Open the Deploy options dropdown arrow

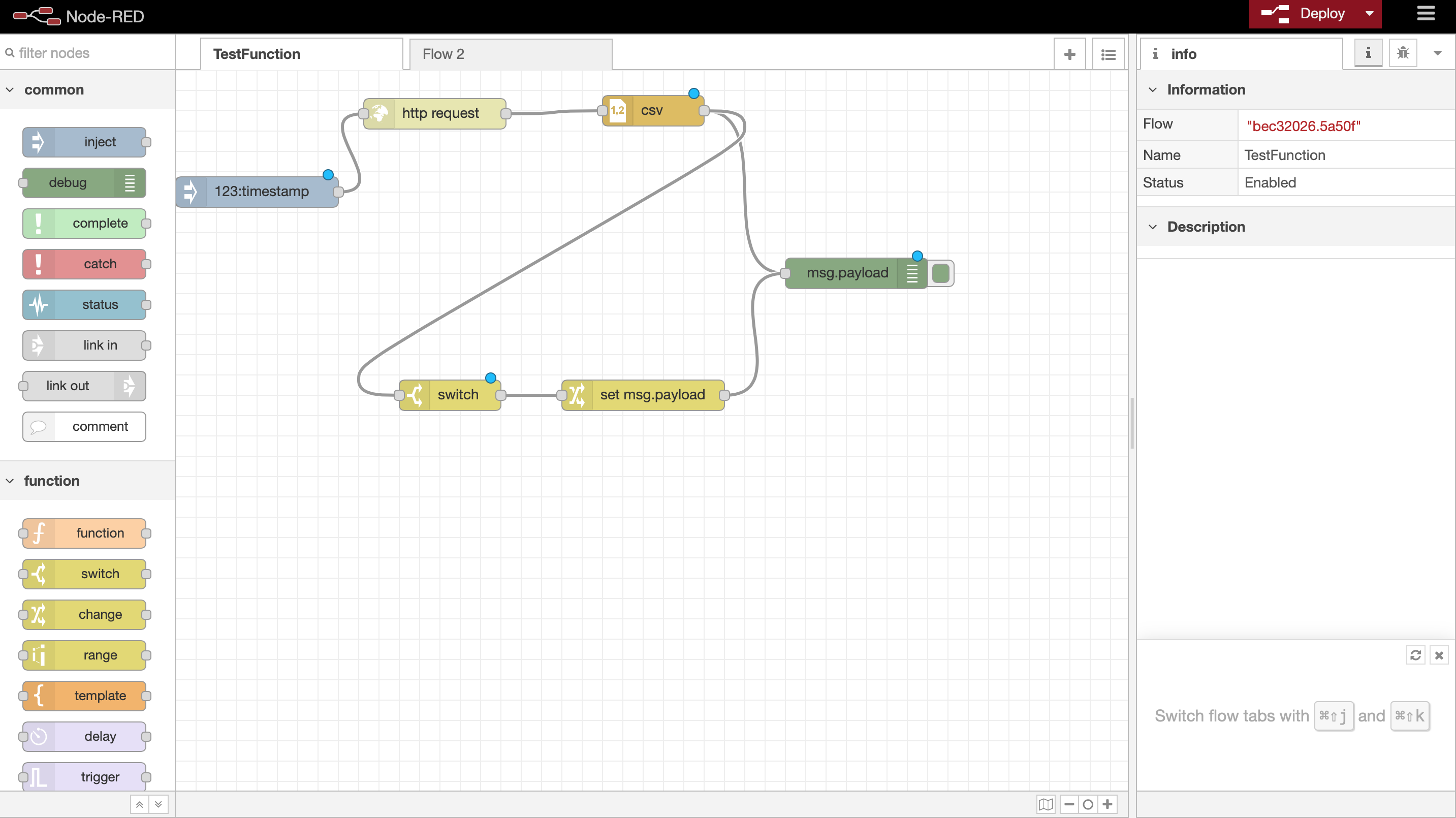(x=1369, y=14)
